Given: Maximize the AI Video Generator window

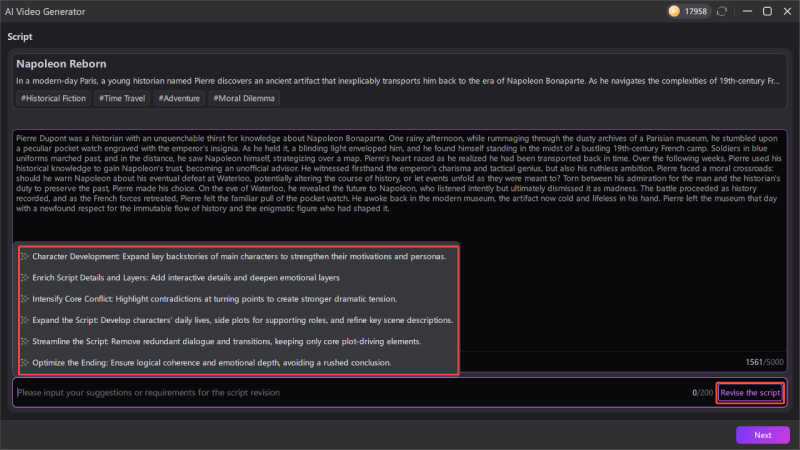Looking at the screenshot, I should 766,11.
